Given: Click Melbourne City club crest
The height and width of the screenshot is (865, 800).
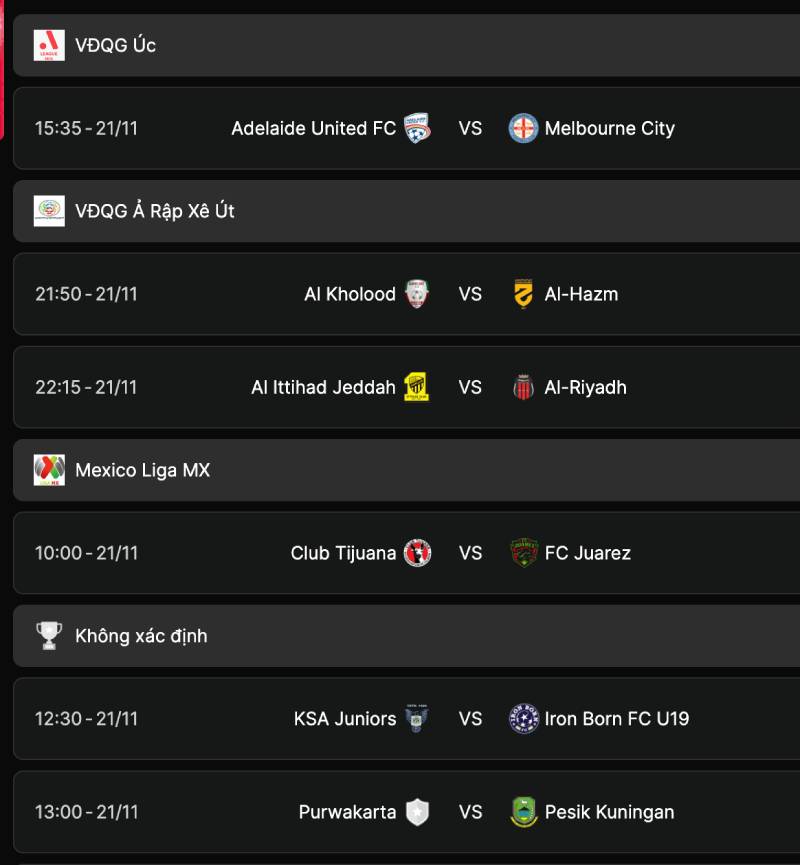Looking at the screenshot, I should (x=523, y=128).
